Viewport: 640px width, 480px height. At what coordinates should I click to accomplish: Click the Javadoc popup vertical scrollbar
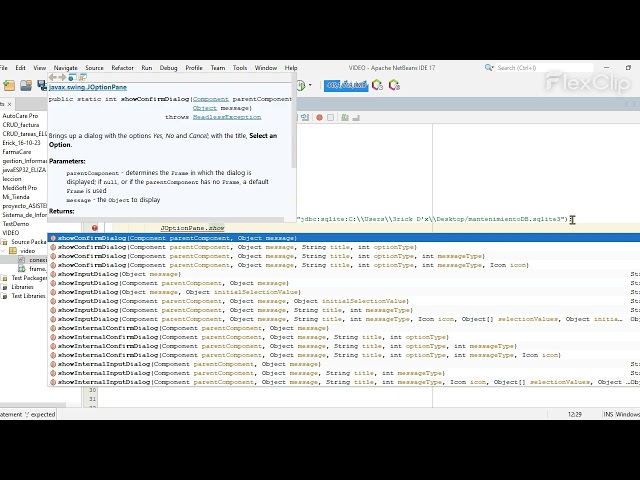tap(294, 122)
